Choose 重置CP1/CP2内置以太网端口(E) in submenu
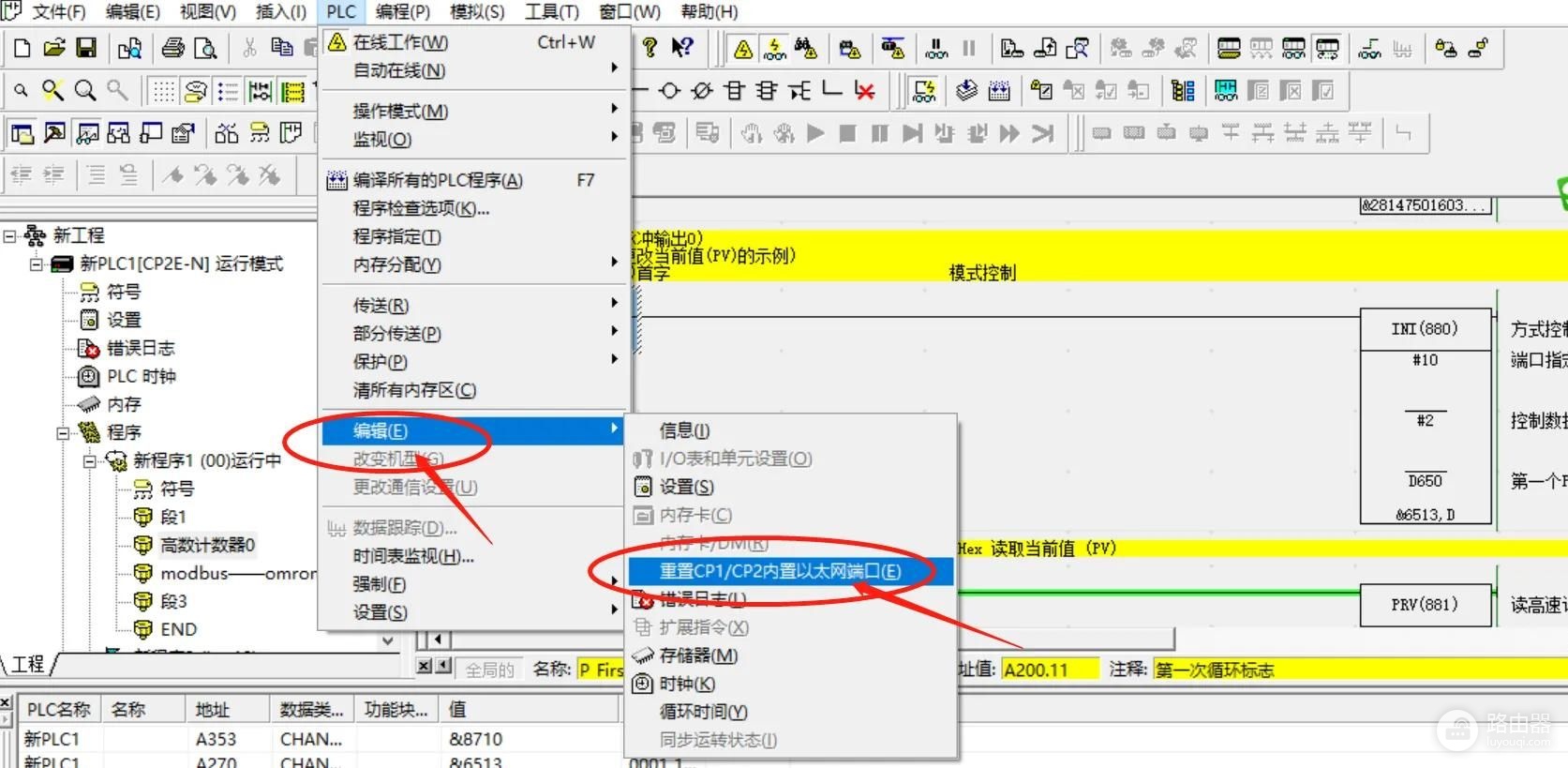 coord(790,571)
